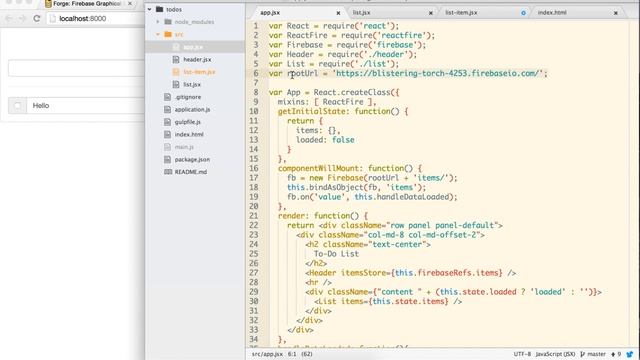The height and width of the screenshot is (360, 640).
Task: Open package.json in the file tree
Action: tap(192, 160)
